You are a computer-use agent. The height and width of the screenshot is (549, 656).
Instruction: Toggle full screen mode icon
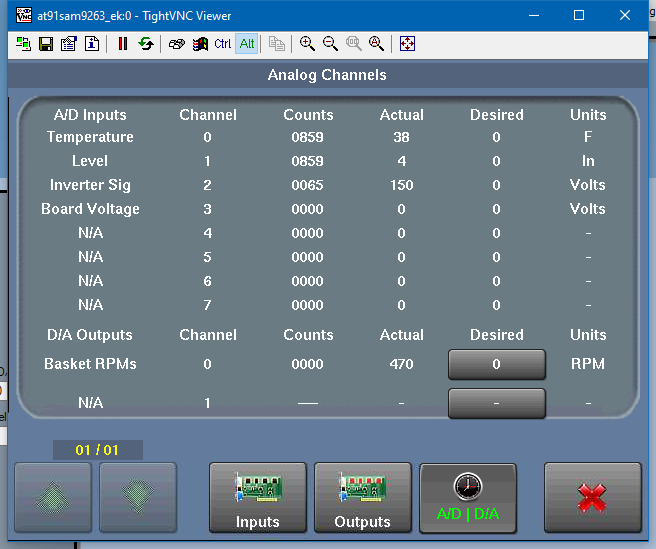[x=407, y=44]
